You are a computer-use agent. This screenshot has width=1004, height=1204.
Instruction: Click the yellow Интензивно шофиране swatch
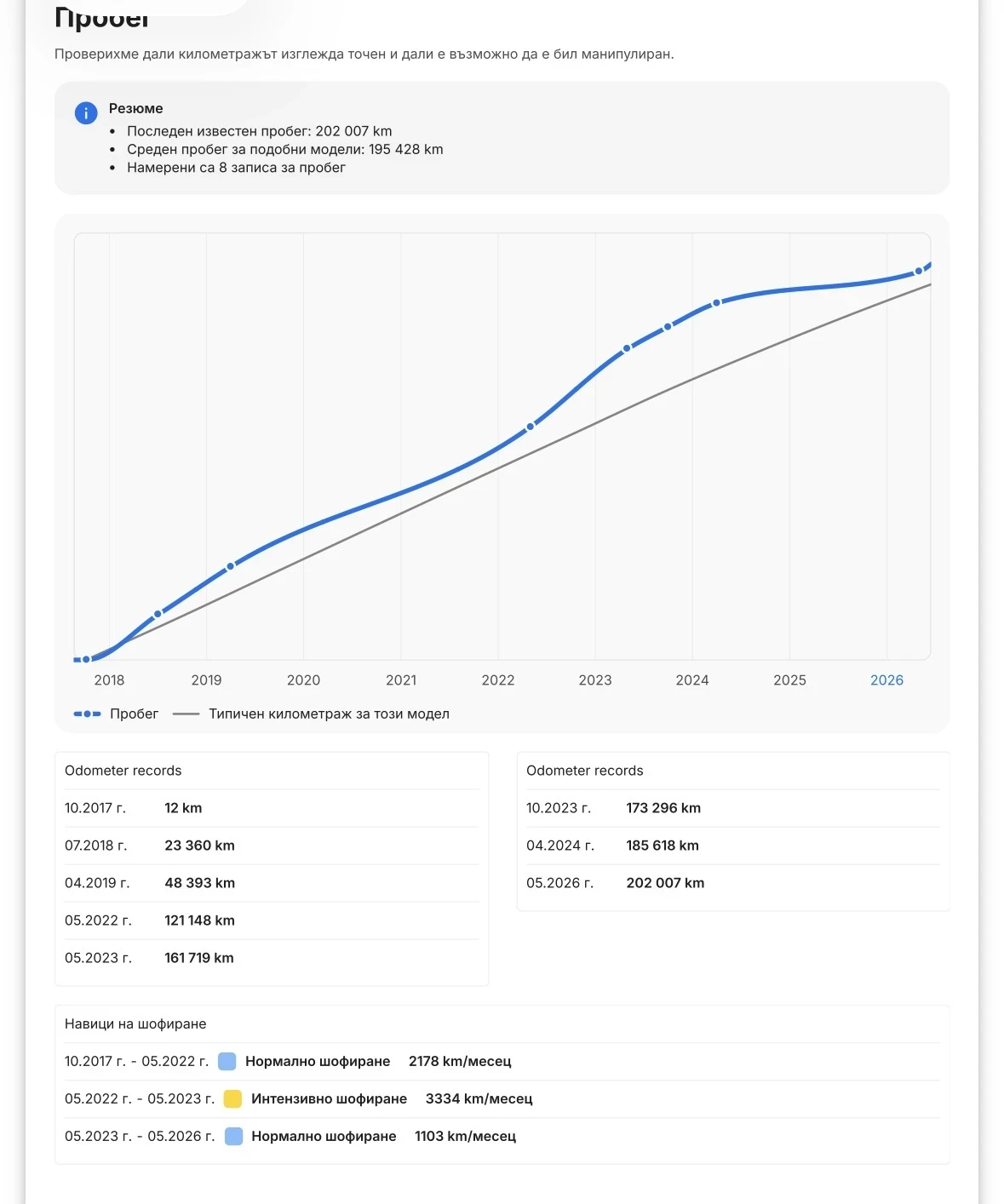(x=232, y=1098)
